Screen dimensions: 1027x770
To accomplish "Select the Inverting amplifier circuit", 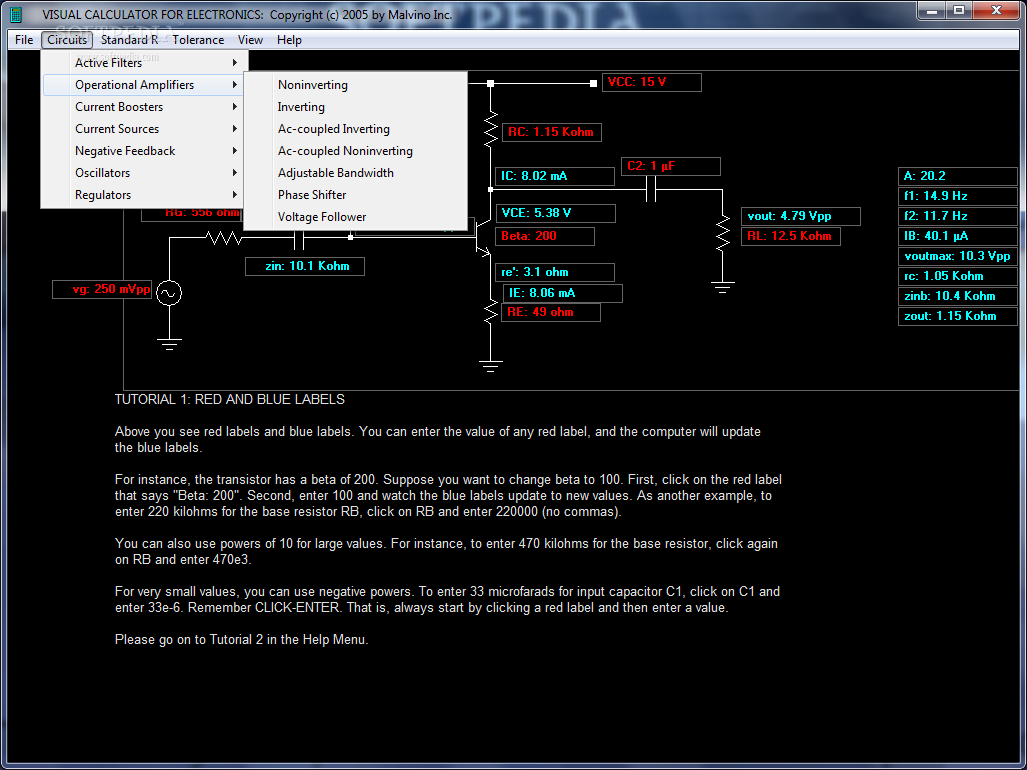I will pos(356,107).
